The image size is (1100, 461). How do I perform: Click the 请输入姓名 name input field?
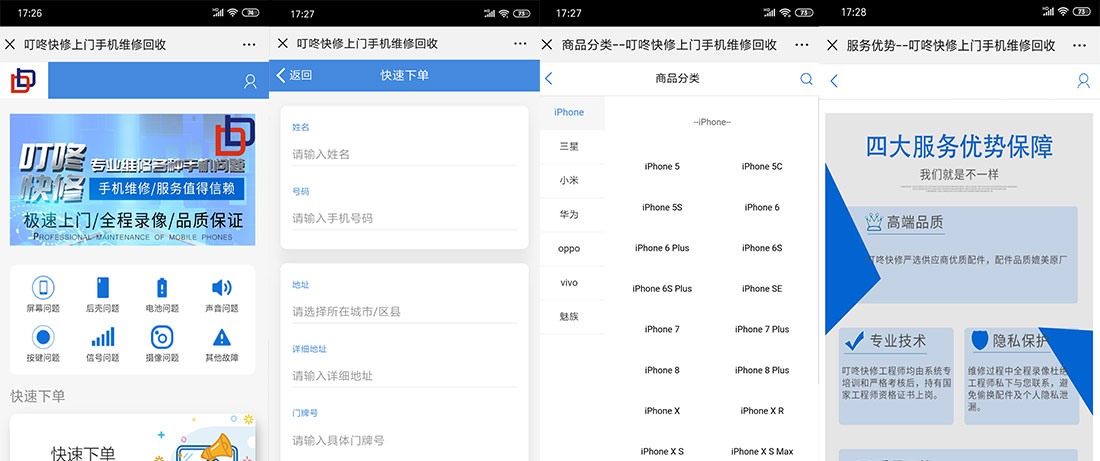404,154
